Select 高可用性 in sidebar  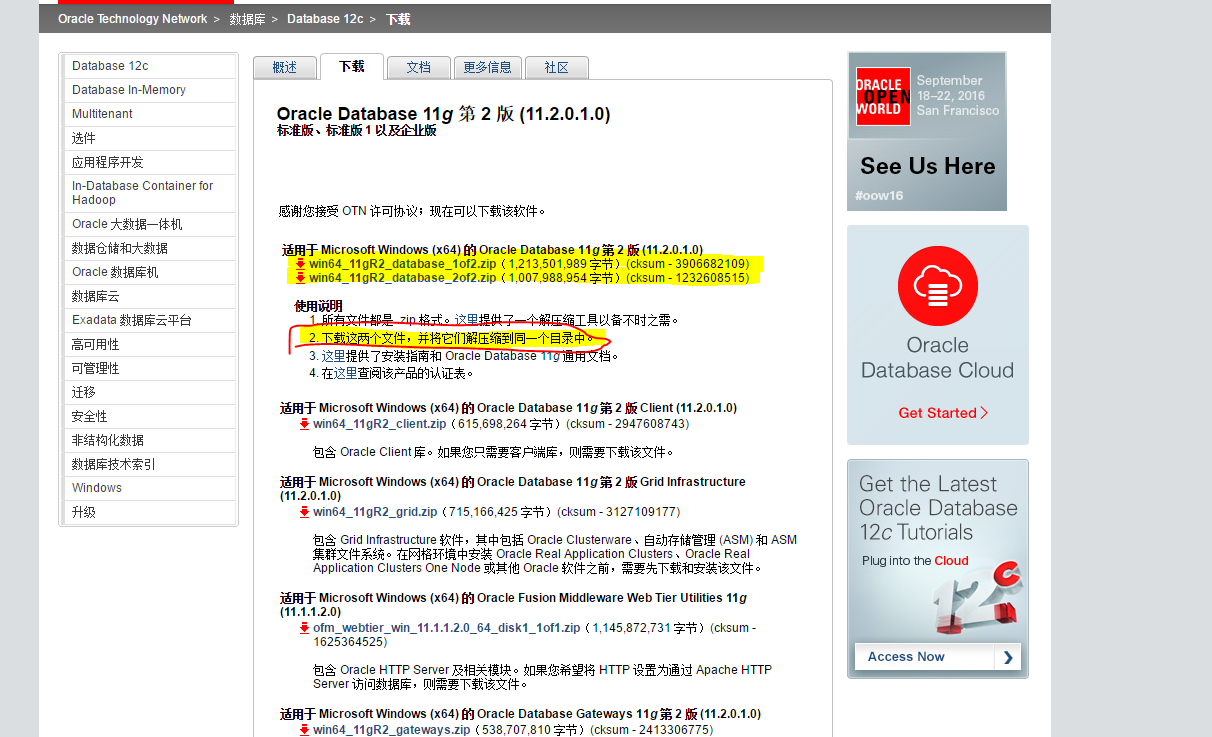pyautogui.click(x=150, y=344)
